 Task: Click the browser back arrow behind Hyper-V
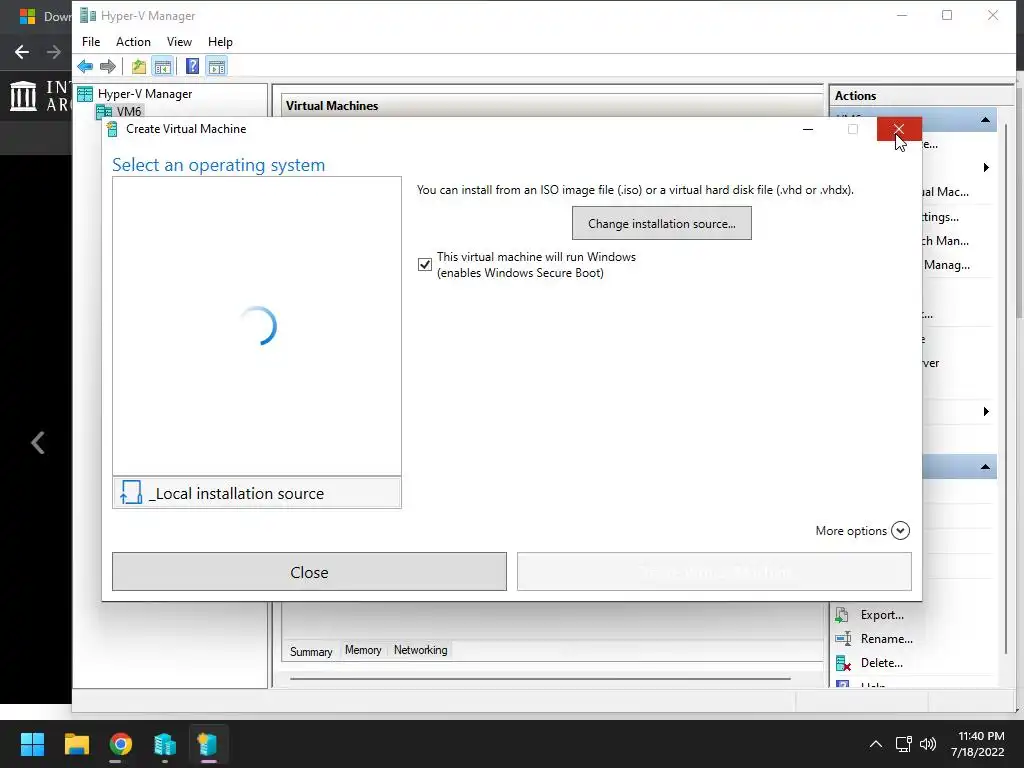(22, 52)
